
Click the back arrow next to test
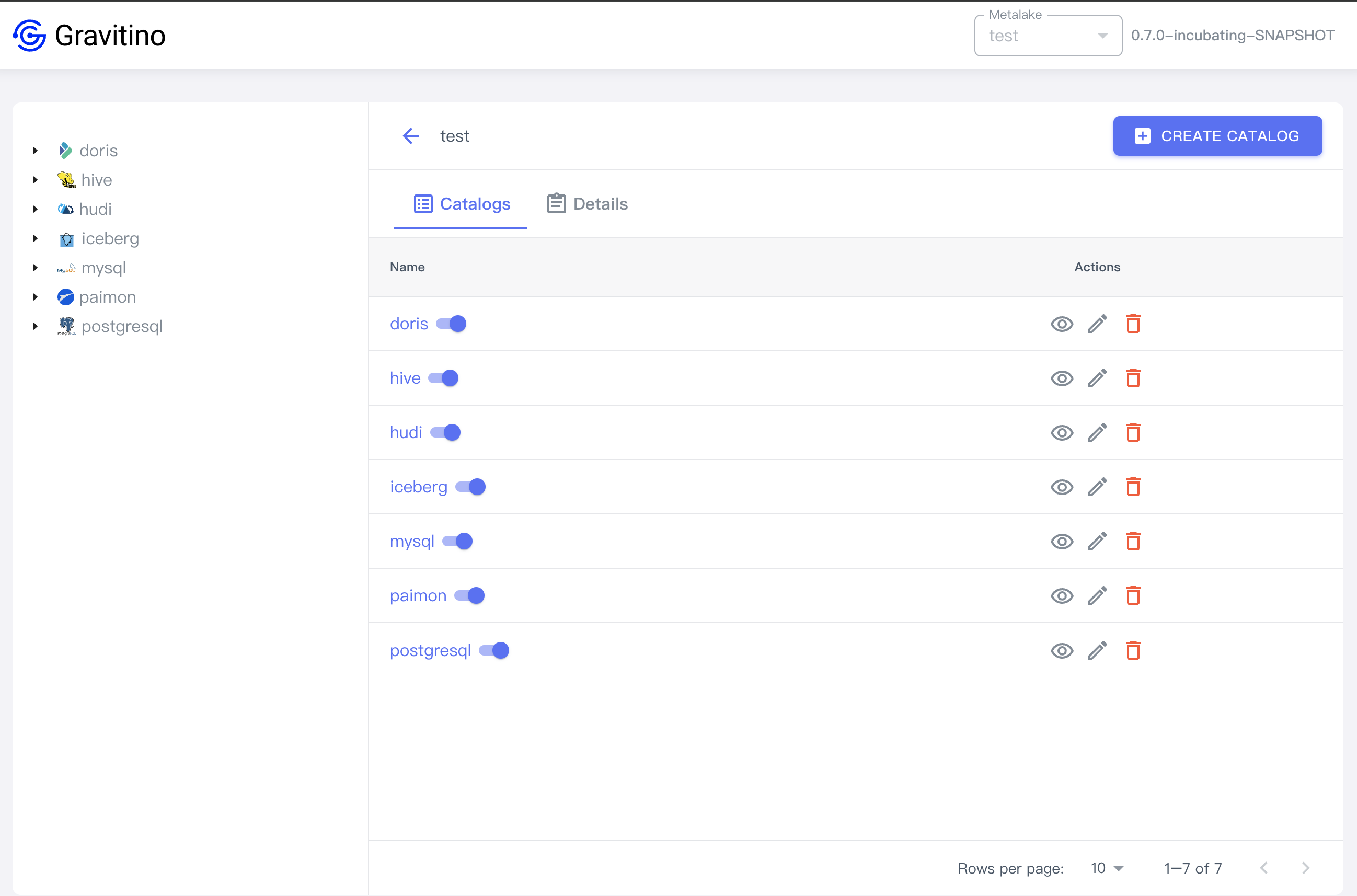(x=411, y=136)
